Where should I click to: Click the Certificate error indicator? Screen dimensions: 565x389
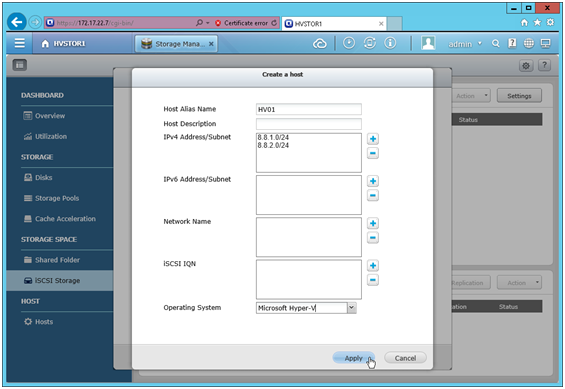pos(242,23)
